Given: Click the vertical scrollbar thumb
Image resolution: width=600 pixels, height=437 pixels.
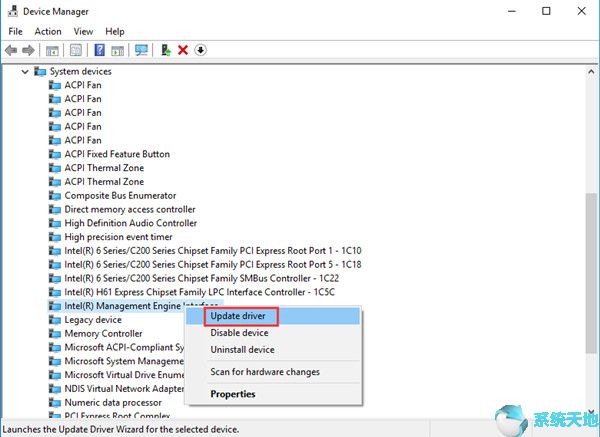Looking at the screenshot, I should click(591, 273).
